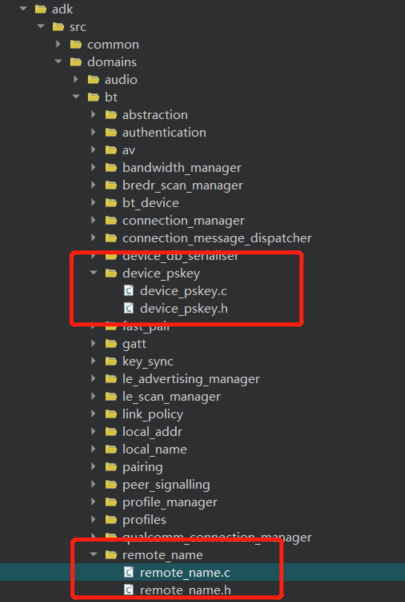Image resolution: width=405 pixels, height=602 pixels.
Task: Click the adk folder icon
Action: (41, 9)
